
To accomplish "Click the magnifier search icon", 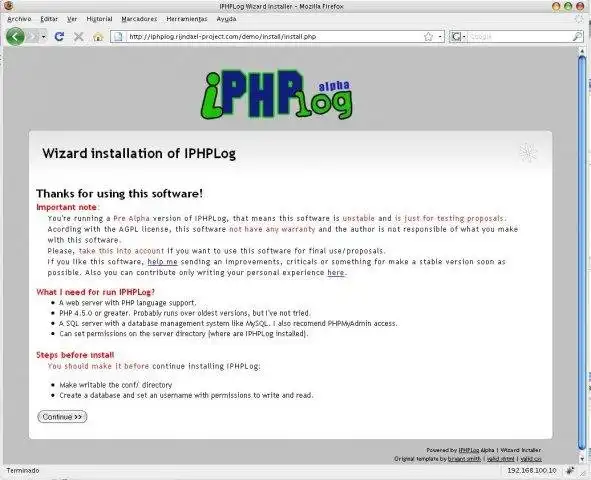I will click(577, 37).
